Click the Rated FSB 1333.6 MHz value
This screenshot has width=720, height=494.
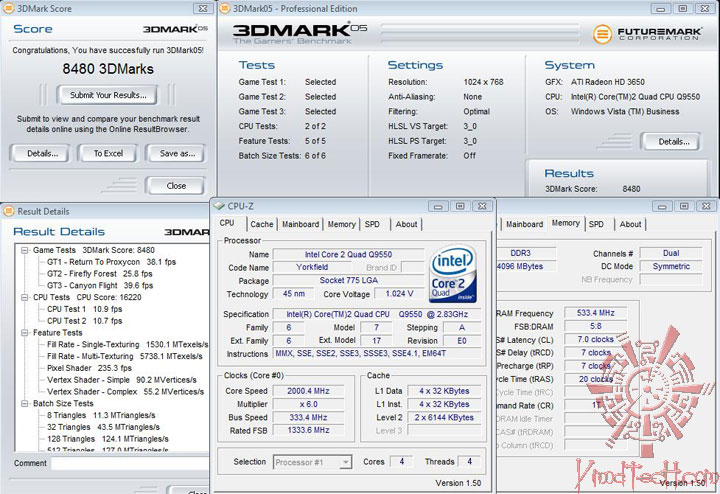309,431
